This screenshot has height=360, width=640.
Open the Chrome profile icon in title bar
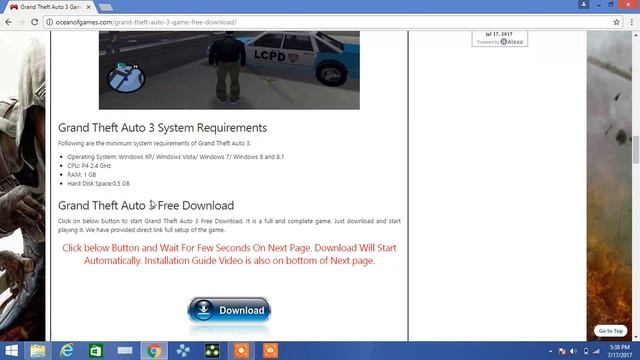(x=584, y=4)
